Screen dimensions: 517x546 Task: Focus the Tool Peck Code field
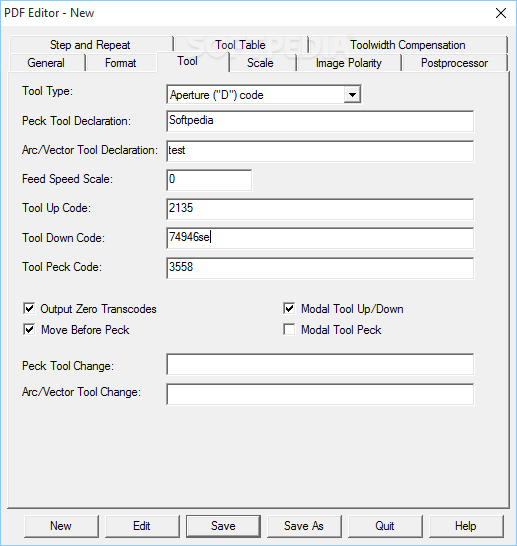point(320,268)
